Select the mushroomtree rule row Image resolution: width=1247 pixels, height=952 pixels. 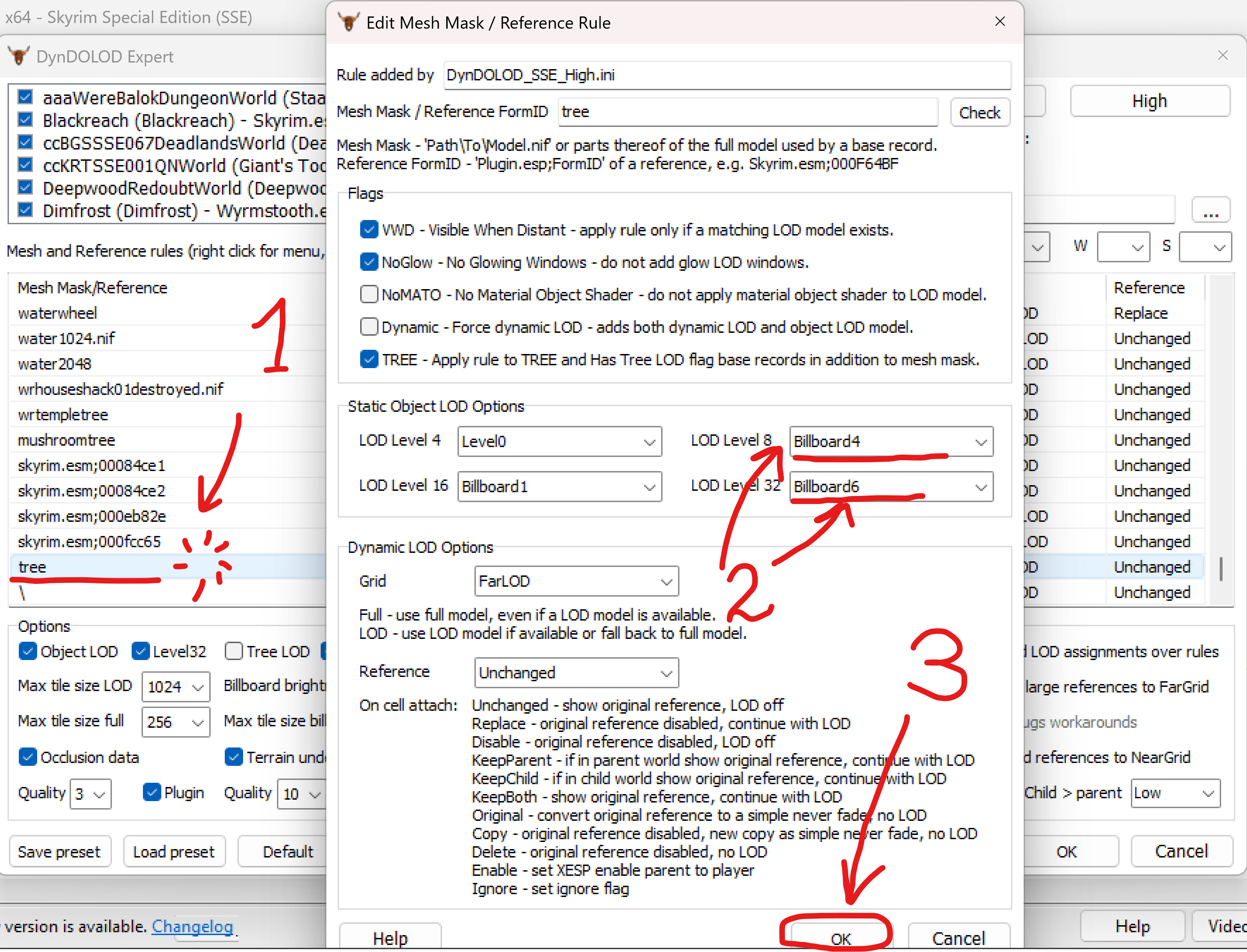pos(66,440)
